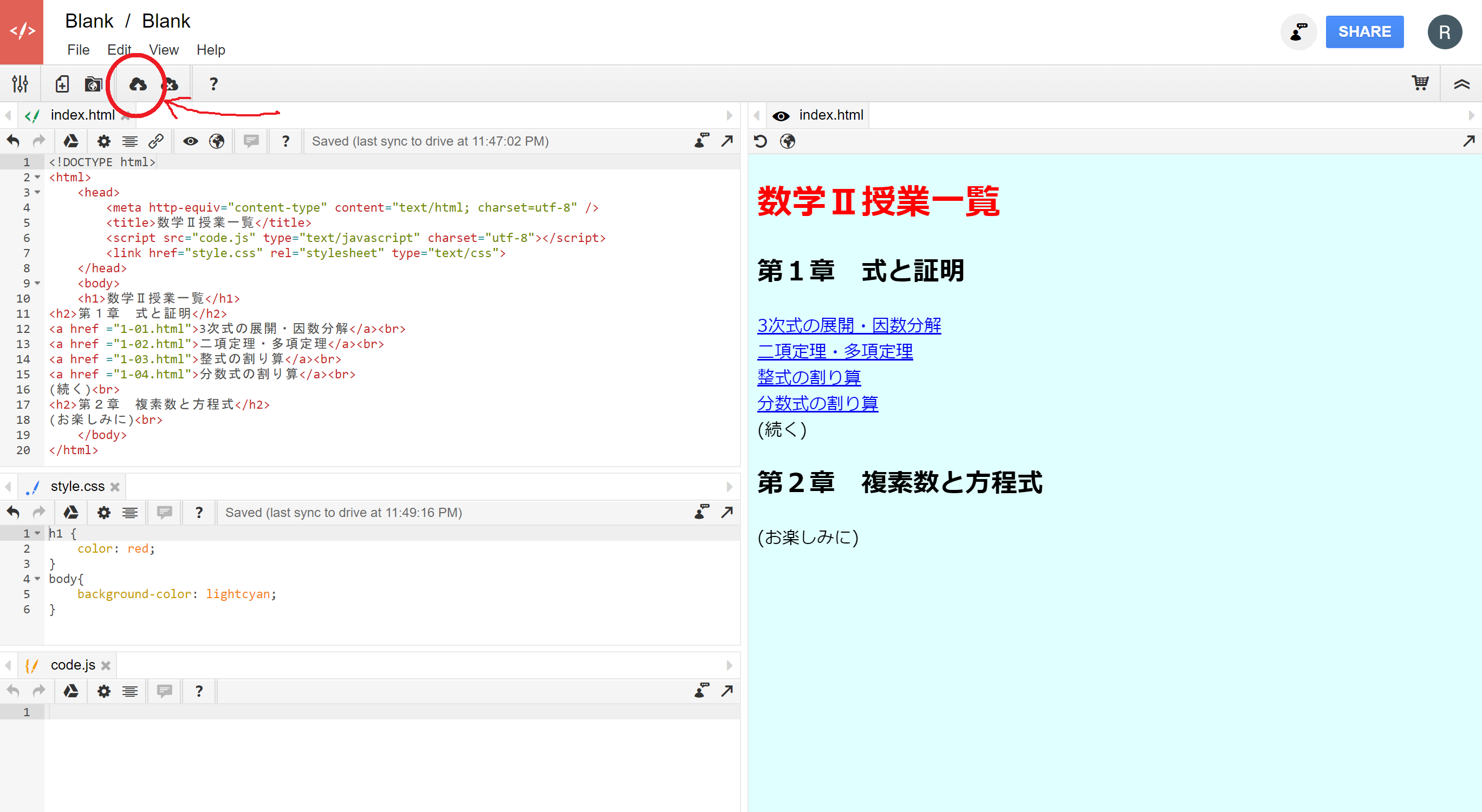Click Google Drive icon in index.html toolbar
1482x812 pixels.
pyautogui.click(x=71, y=141)
